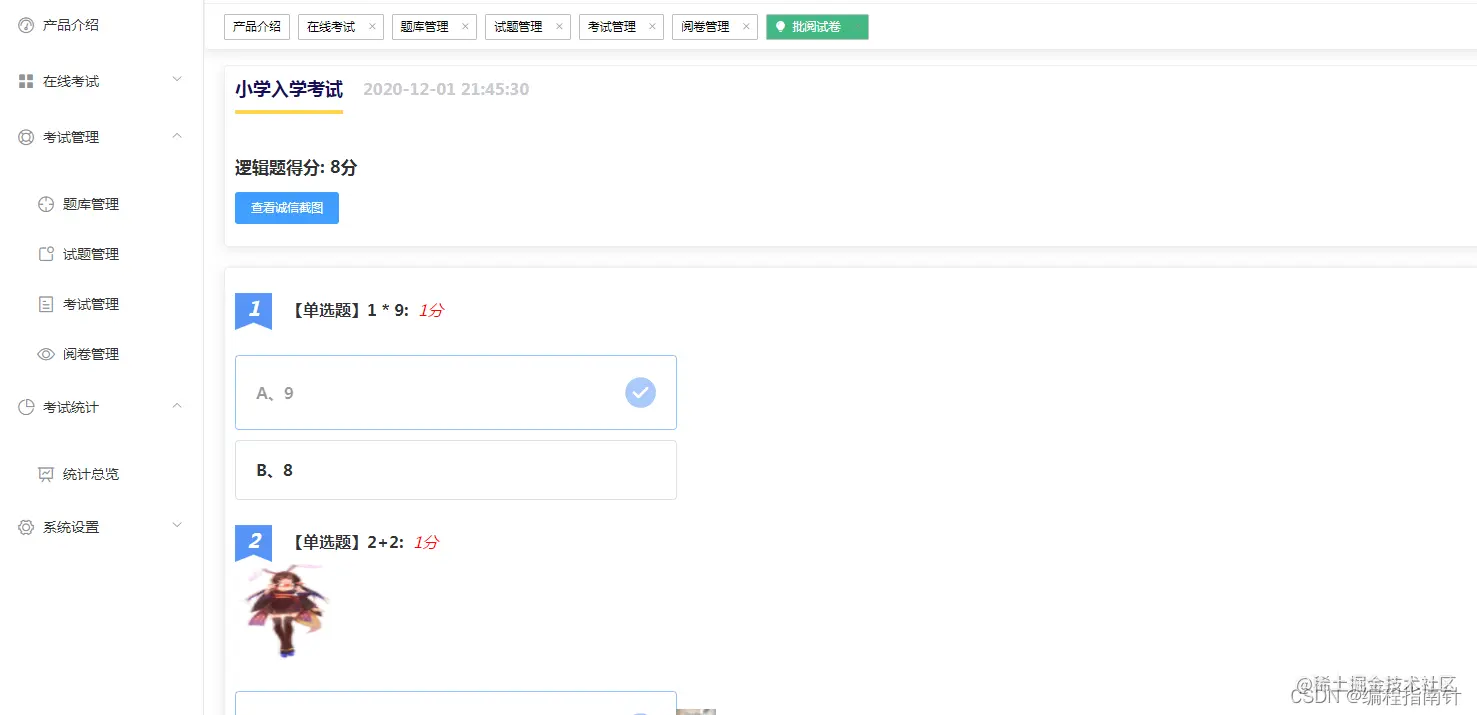Select the active 批阅试卷 tab
1477x715 pixels.
[x=817, y=27]
